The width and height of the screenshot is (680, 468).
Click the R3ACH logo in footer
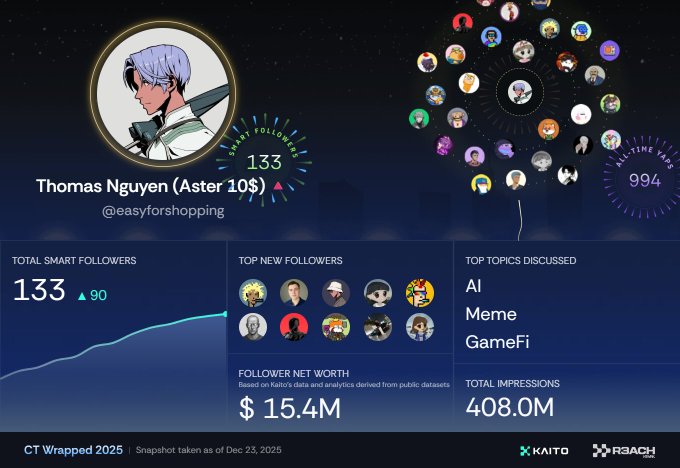coord(624,451)
